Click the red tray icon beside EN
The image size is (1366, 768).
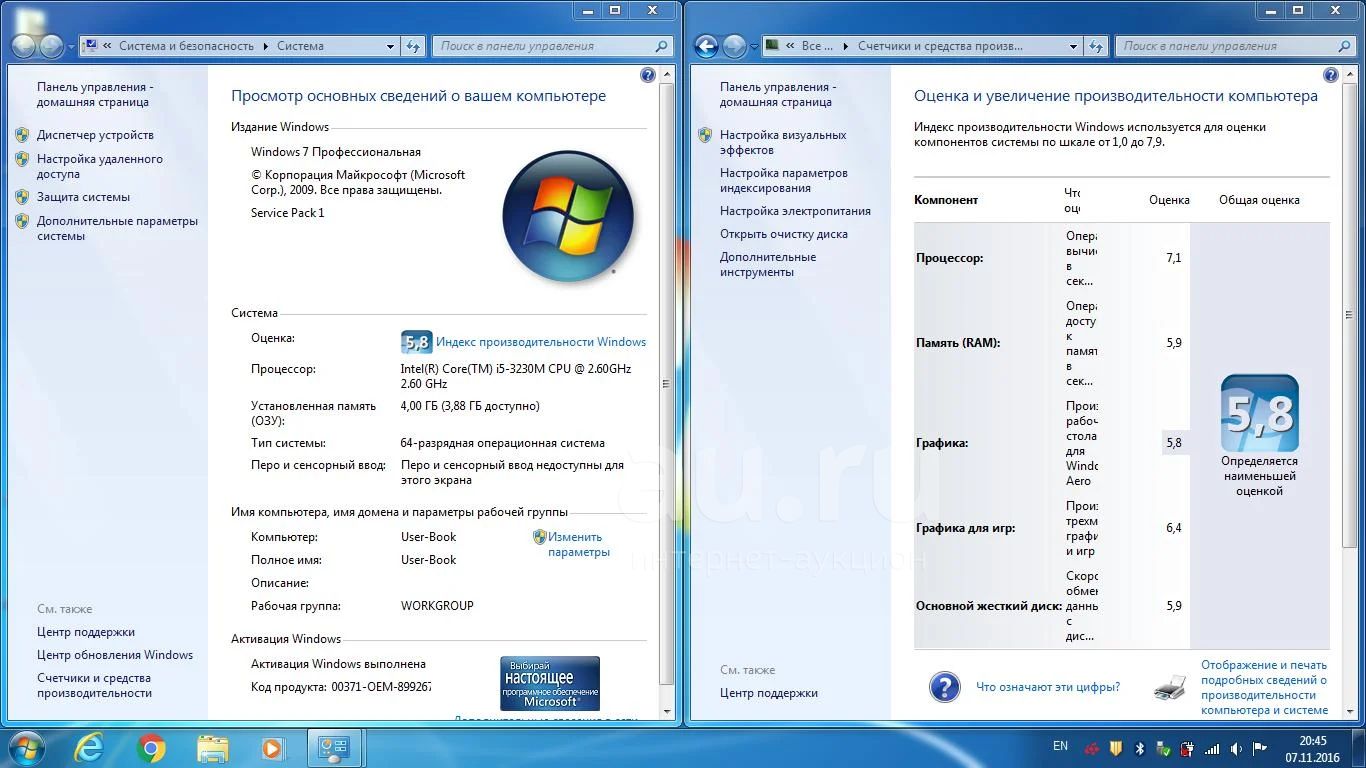coord(1091,749)
